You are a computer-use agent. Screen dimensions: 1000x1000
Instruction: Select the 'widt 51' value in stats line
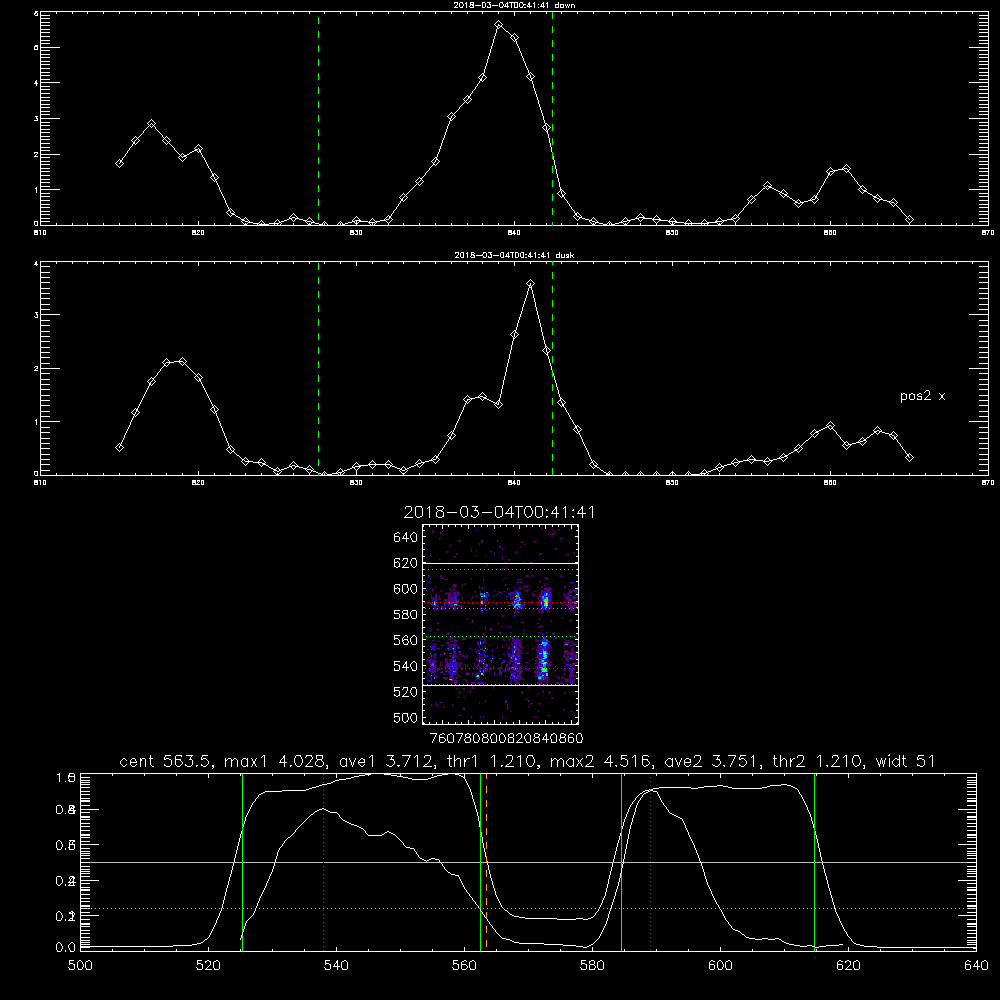tap(906, 761)
